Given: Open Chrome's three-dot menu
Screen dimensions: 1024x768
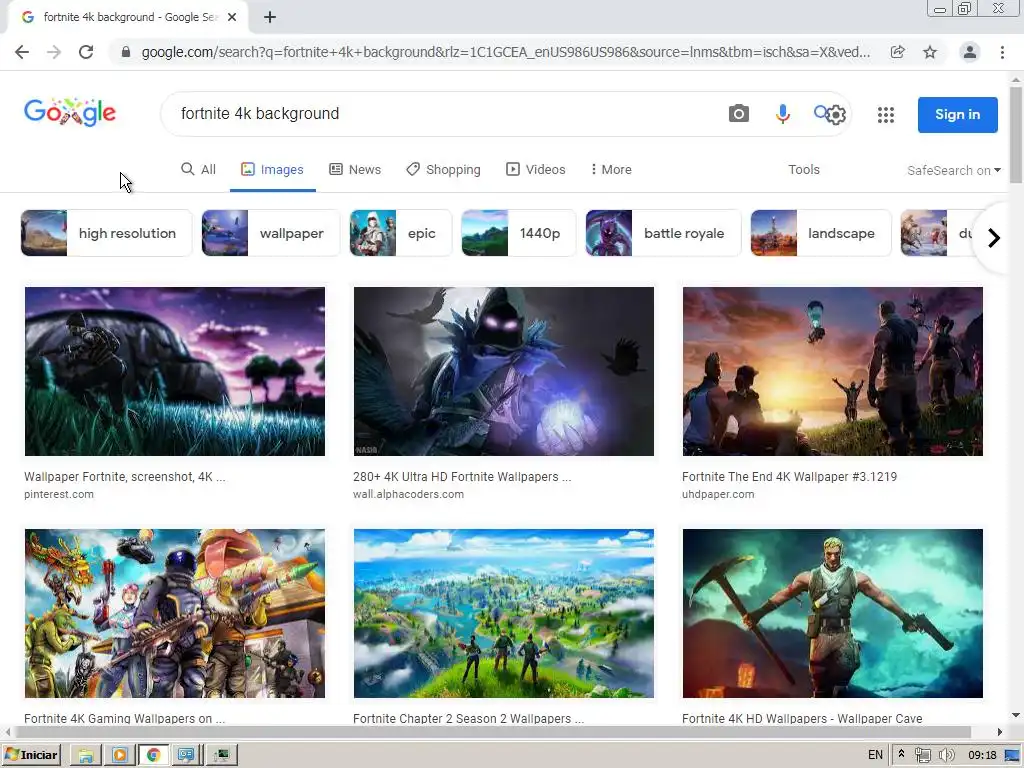Looking at the screenshot, I should pyautogui.click(x=1002, y=52).
